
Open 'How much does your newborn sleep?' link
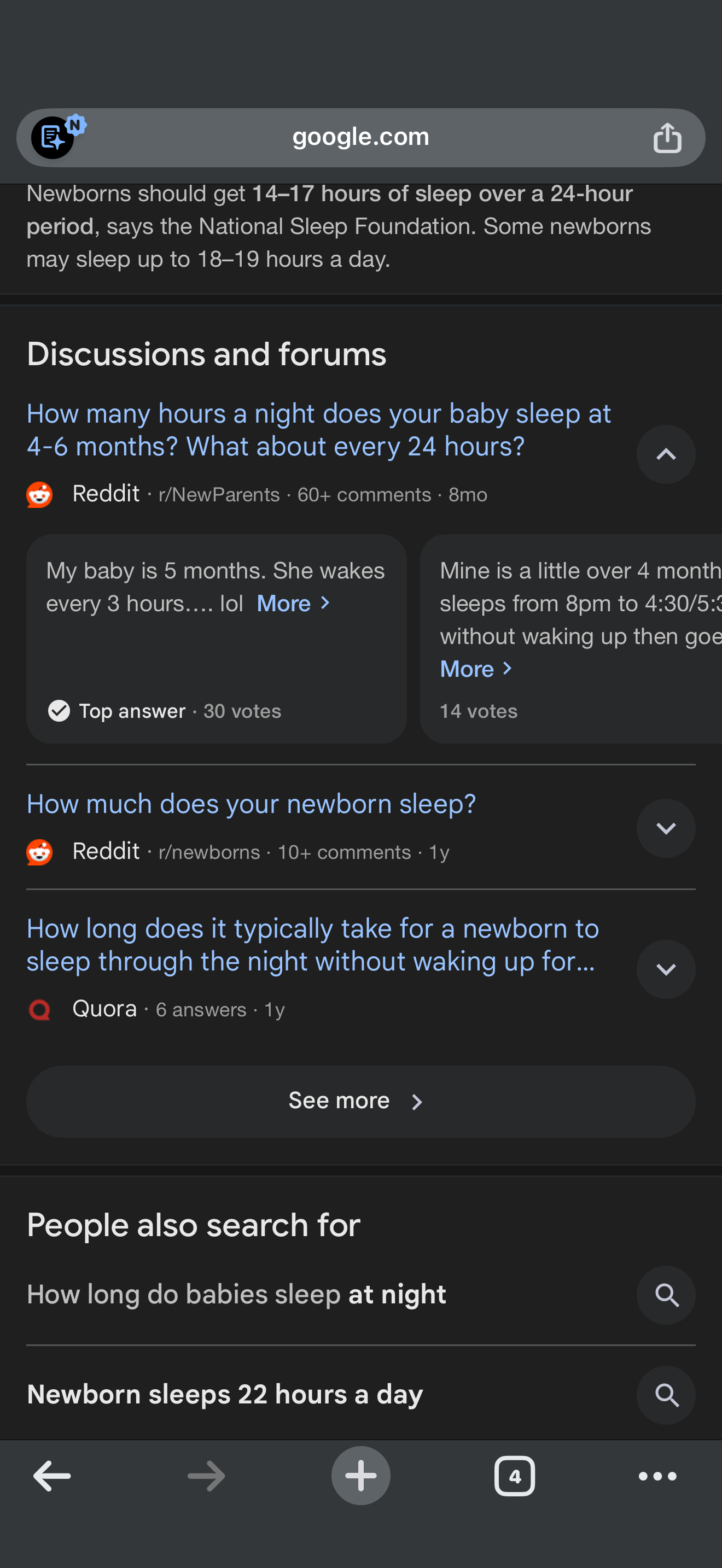(x=251, y=804)
